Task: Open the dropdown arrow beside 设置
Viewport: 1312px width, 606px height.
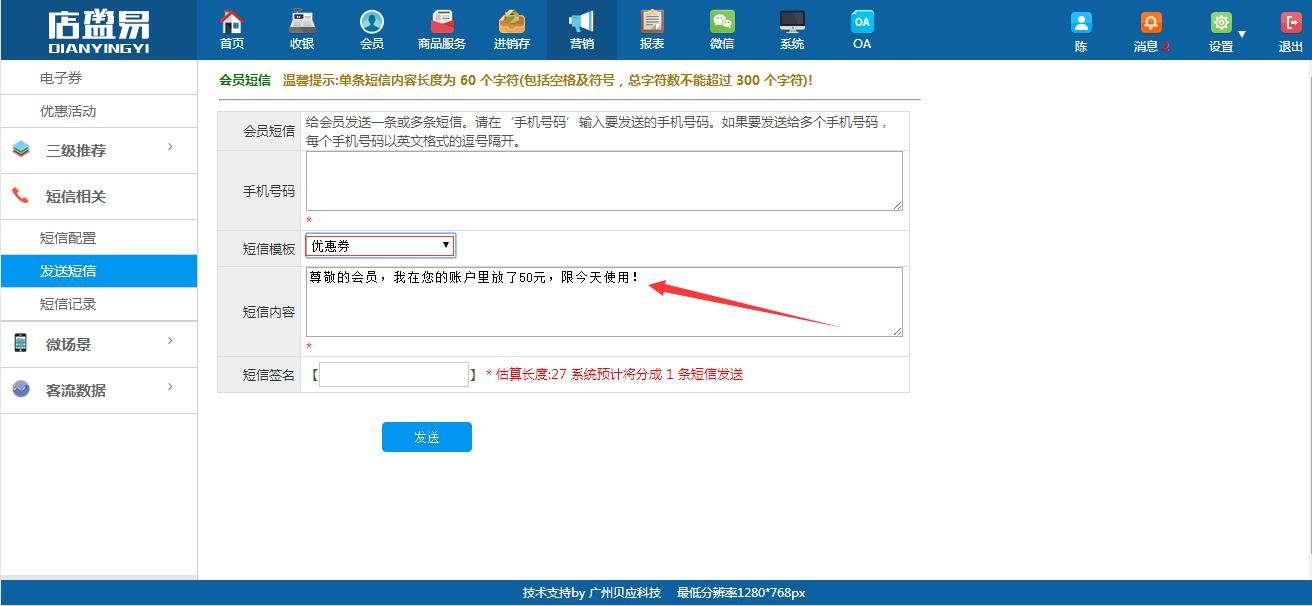Action: pyautogui.click(x=1242, y=34)
